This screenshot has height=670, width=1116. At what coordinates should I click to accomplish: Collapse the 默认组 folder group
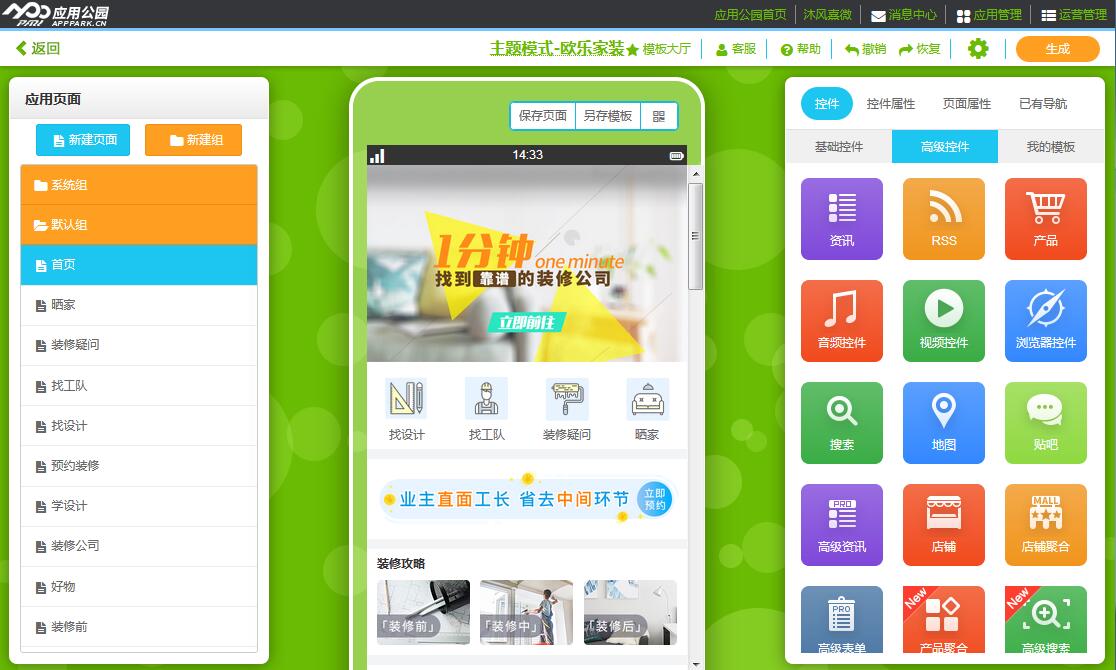tap(139, 225)
